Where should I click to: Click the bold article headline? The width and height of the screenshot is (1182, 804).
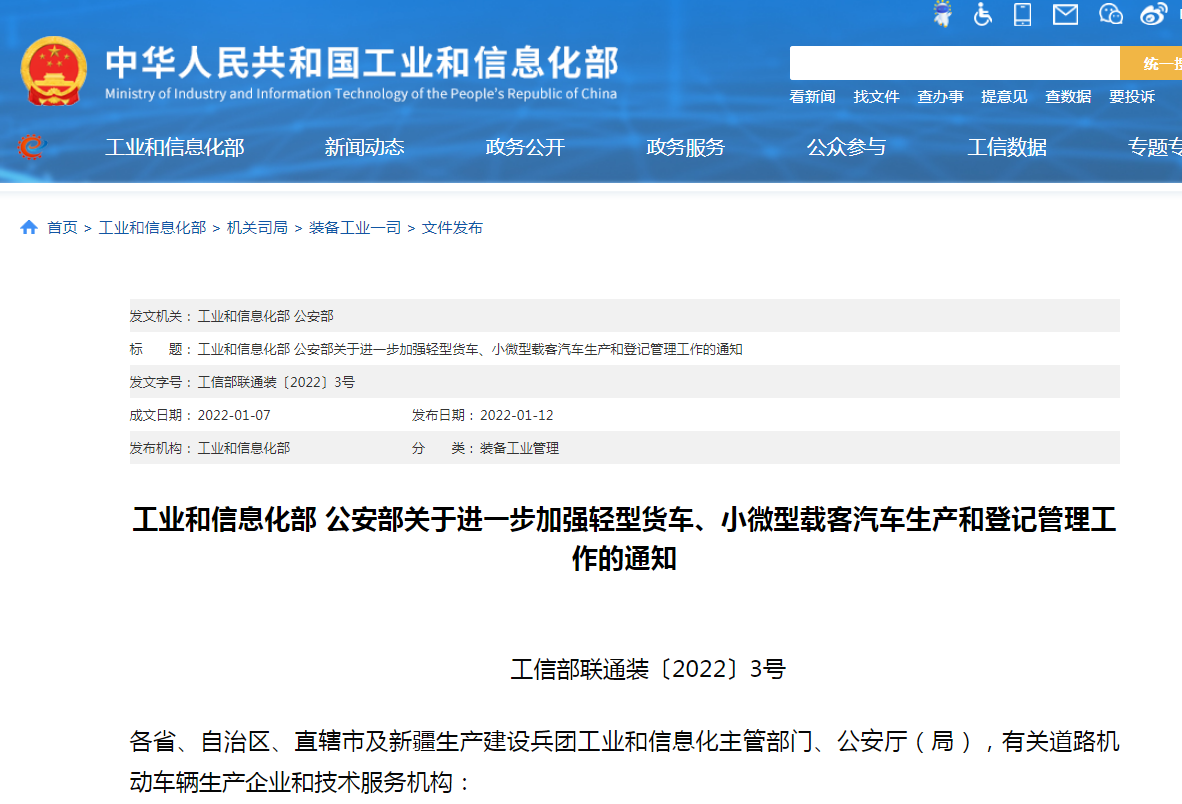624,539
